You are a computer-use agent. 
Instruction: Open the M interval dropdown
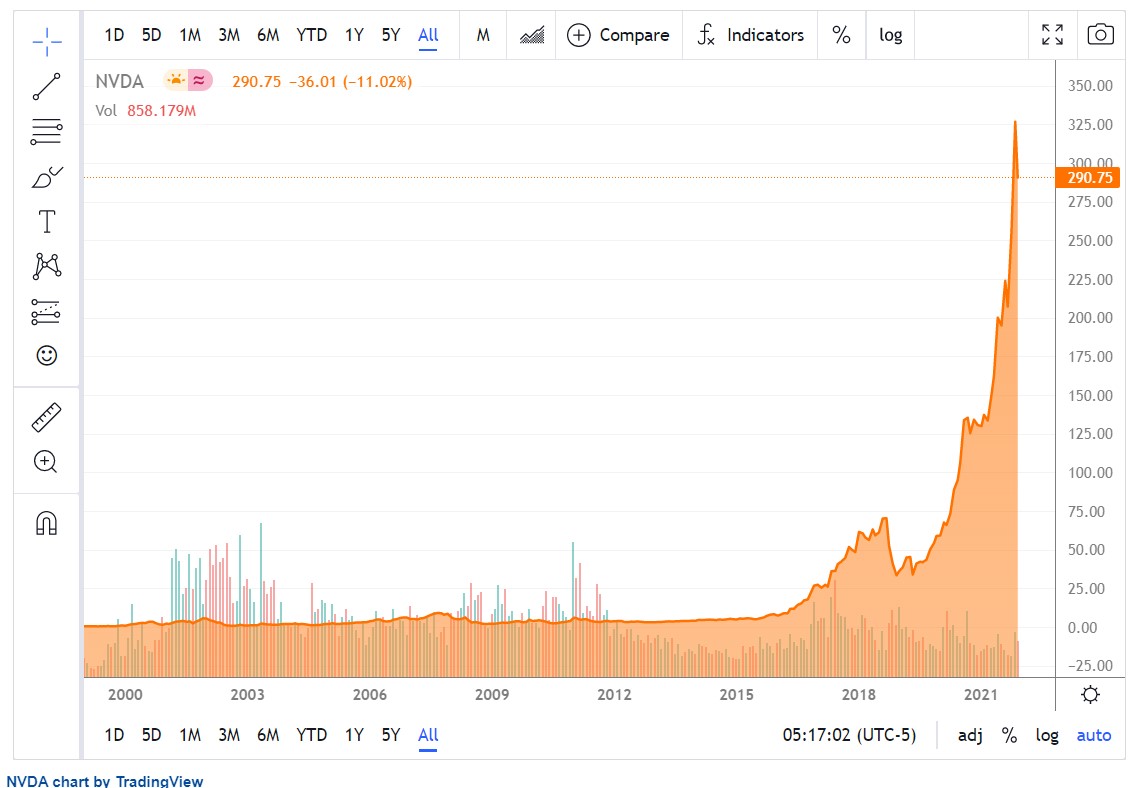point(483,35)
